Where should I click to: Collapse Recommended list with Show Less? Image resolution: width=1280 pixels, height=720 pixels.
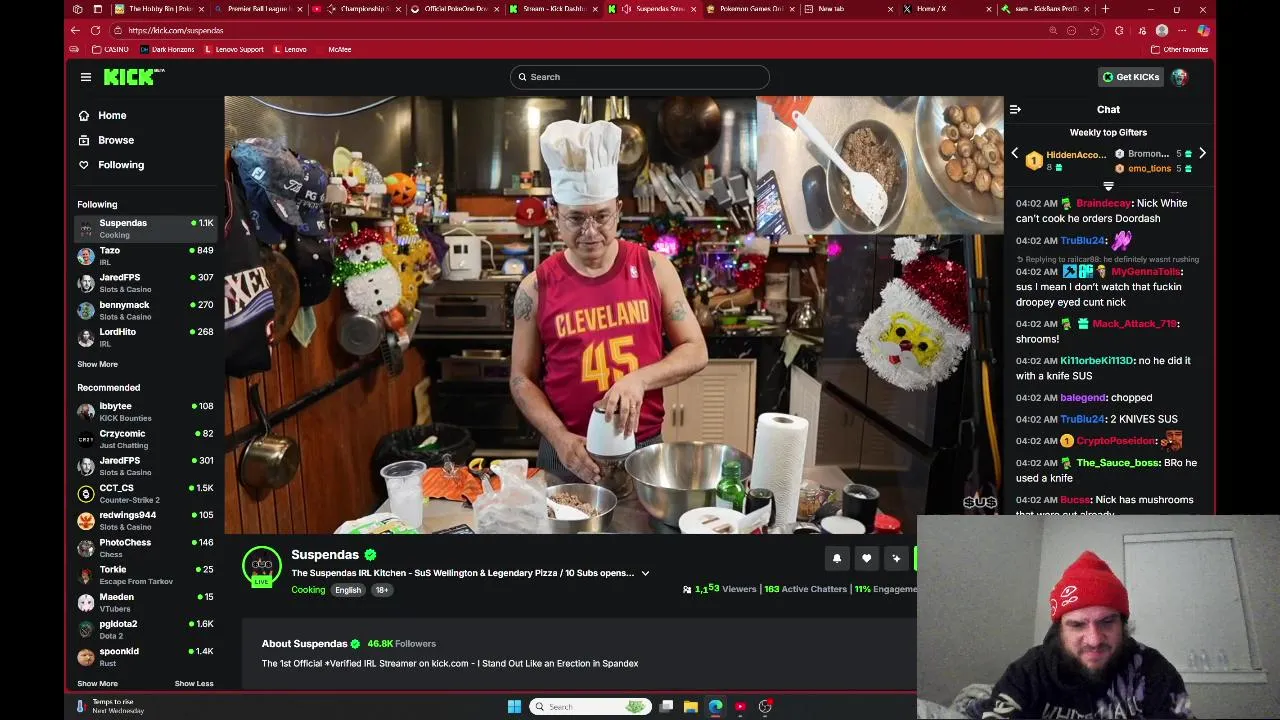tap(194, 684)
